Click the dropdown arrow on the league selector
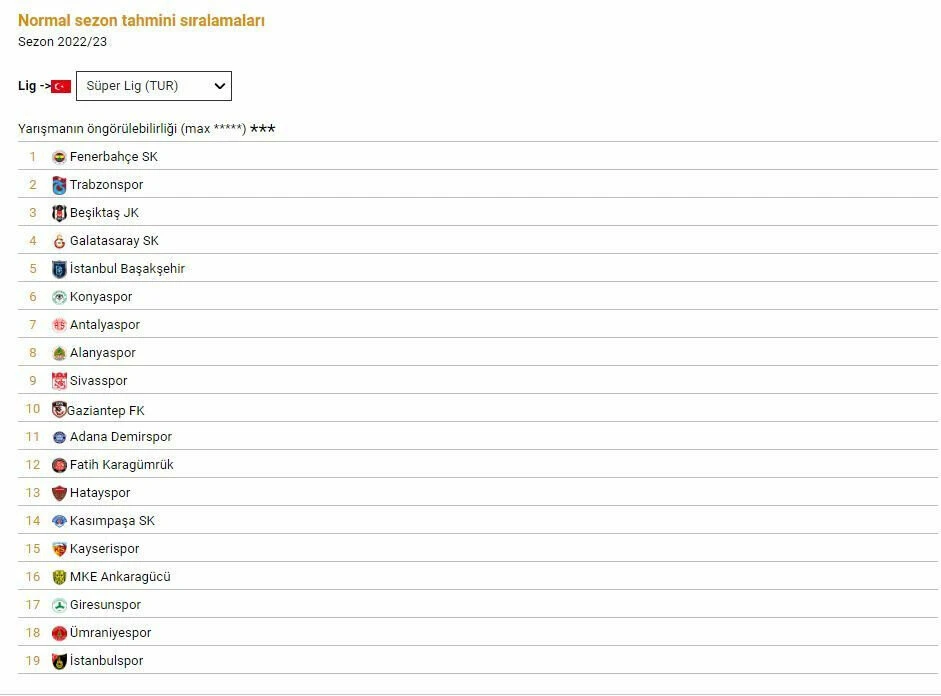Image resolution: width=941 pixels, height=696 pixels. [220, 85]
